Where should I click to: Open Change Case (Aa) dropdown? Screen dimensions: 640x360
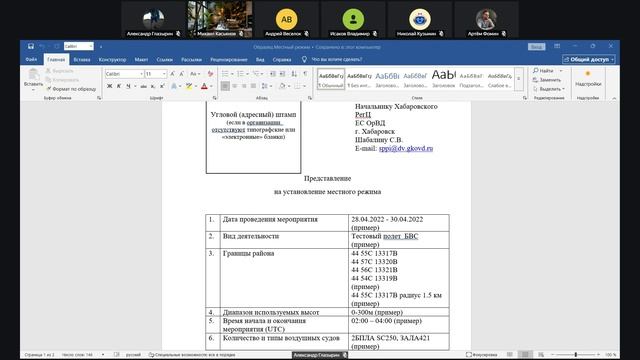pyautogui.click(x=195, y=74)
